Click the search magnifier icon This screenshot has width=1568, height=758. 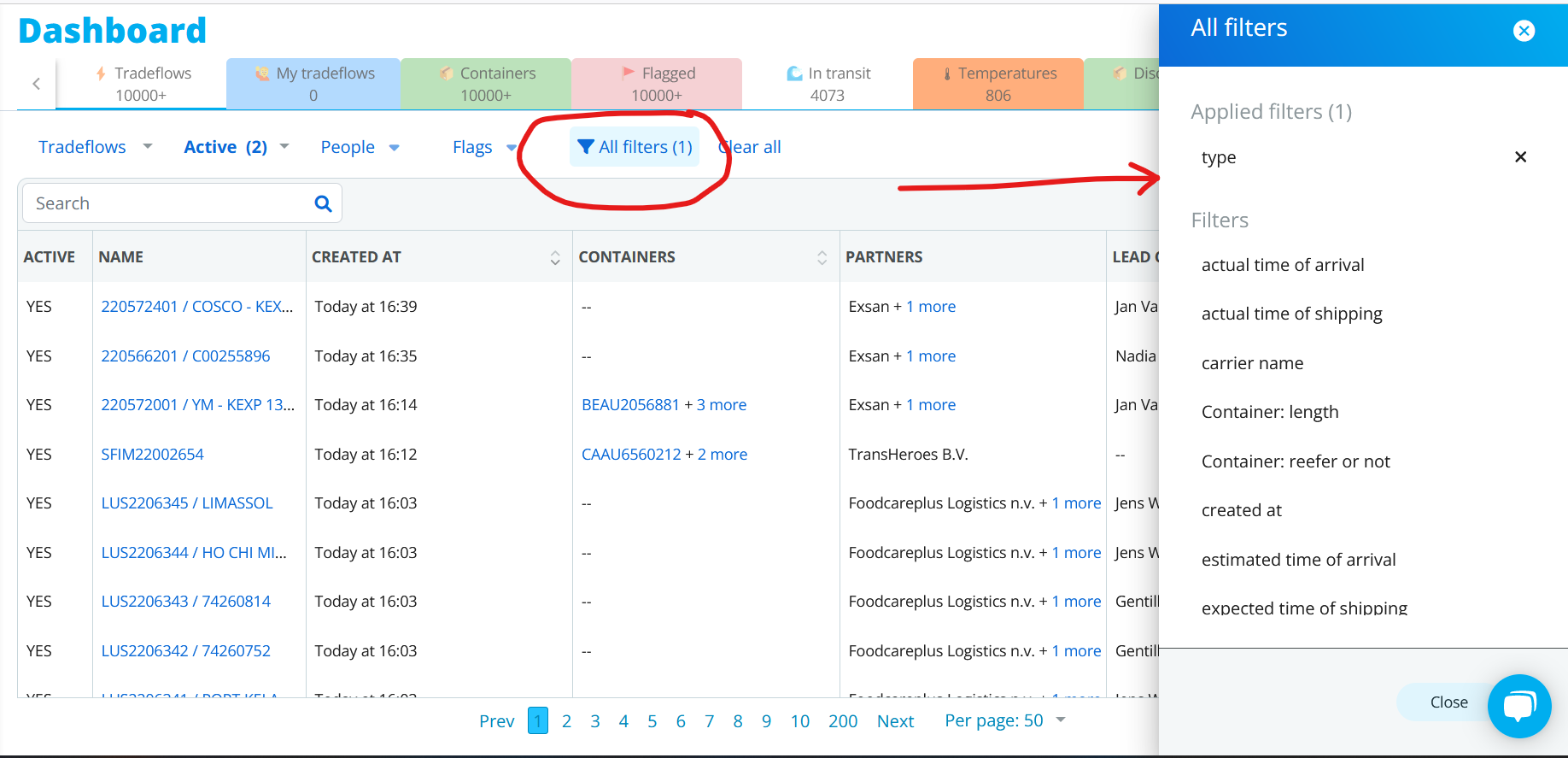(x=323, y=203)
